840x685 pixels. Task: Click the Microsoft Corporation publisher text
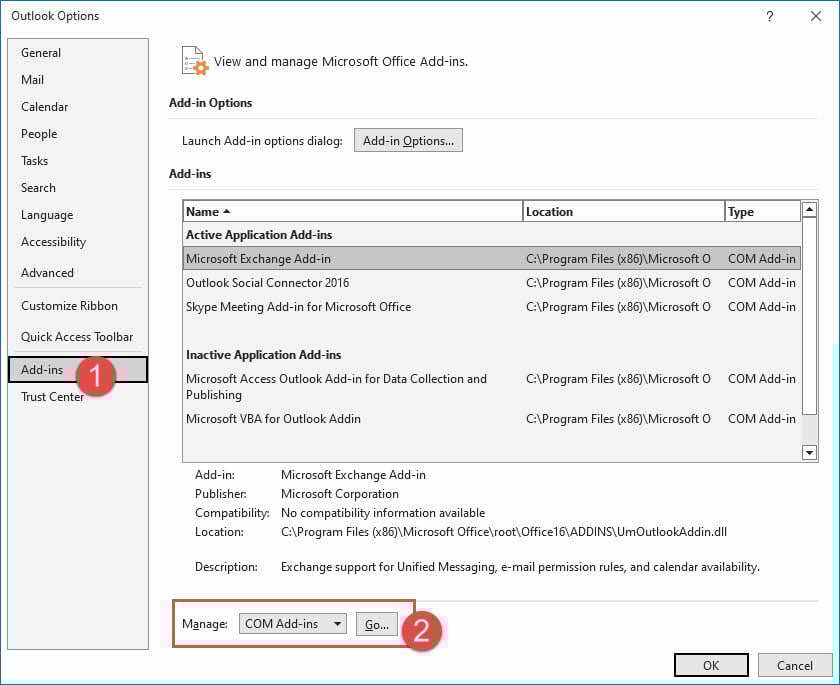coord(340,494)
